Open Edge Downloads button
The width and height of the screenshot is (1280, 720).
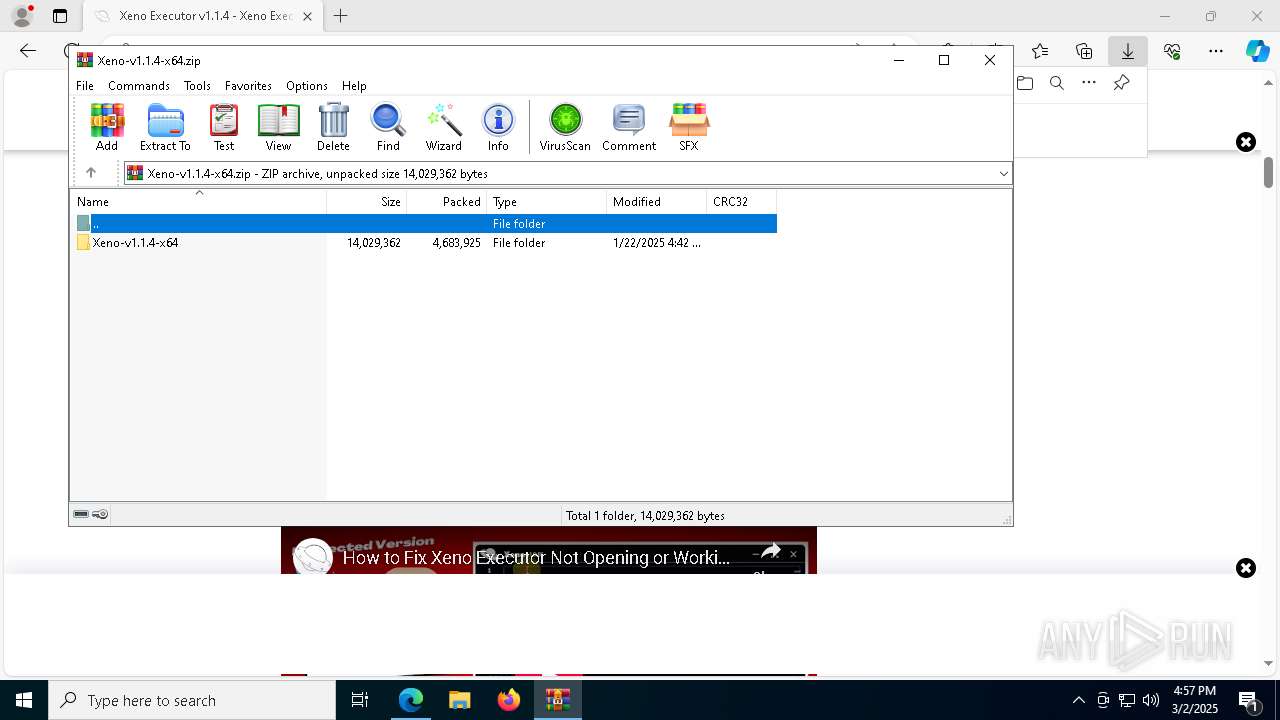click(x=1128, y=51)
